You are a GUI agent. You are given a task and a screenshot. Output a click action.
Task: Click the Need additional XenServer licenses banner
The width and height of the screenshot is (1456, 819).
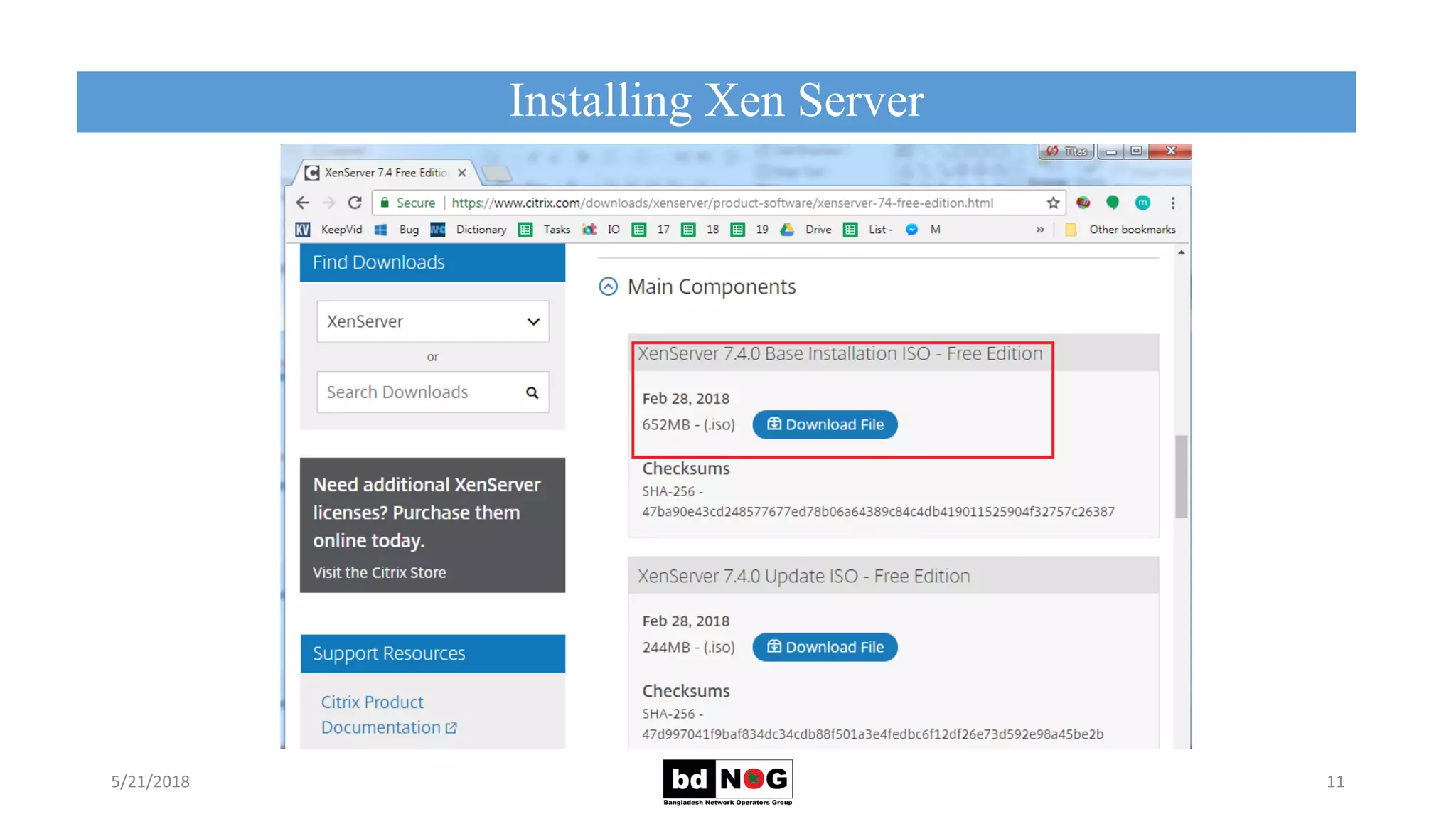[x=432, y=525]
